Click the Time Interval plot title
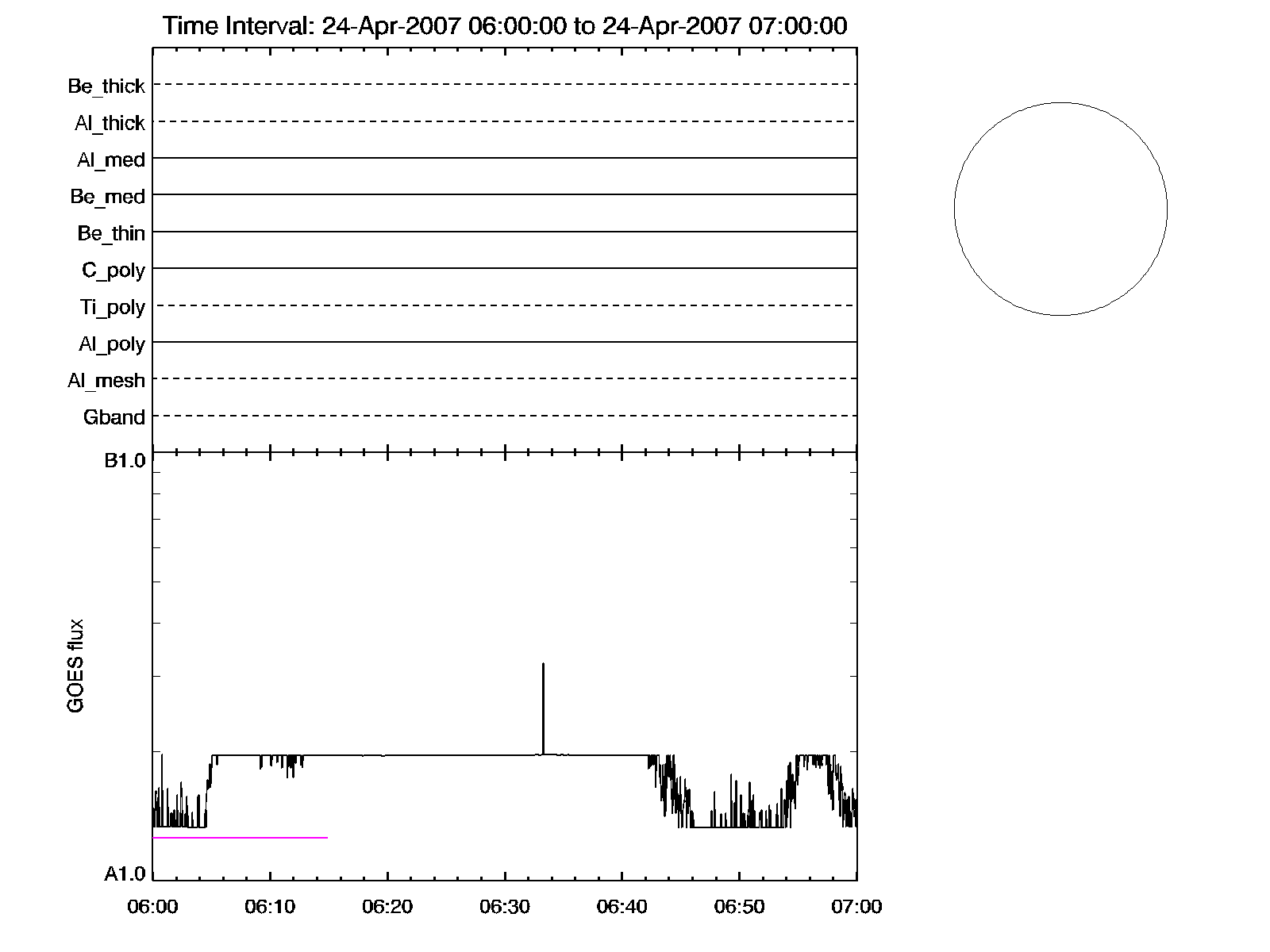1270x952 pixels. (x=505, y=26)
